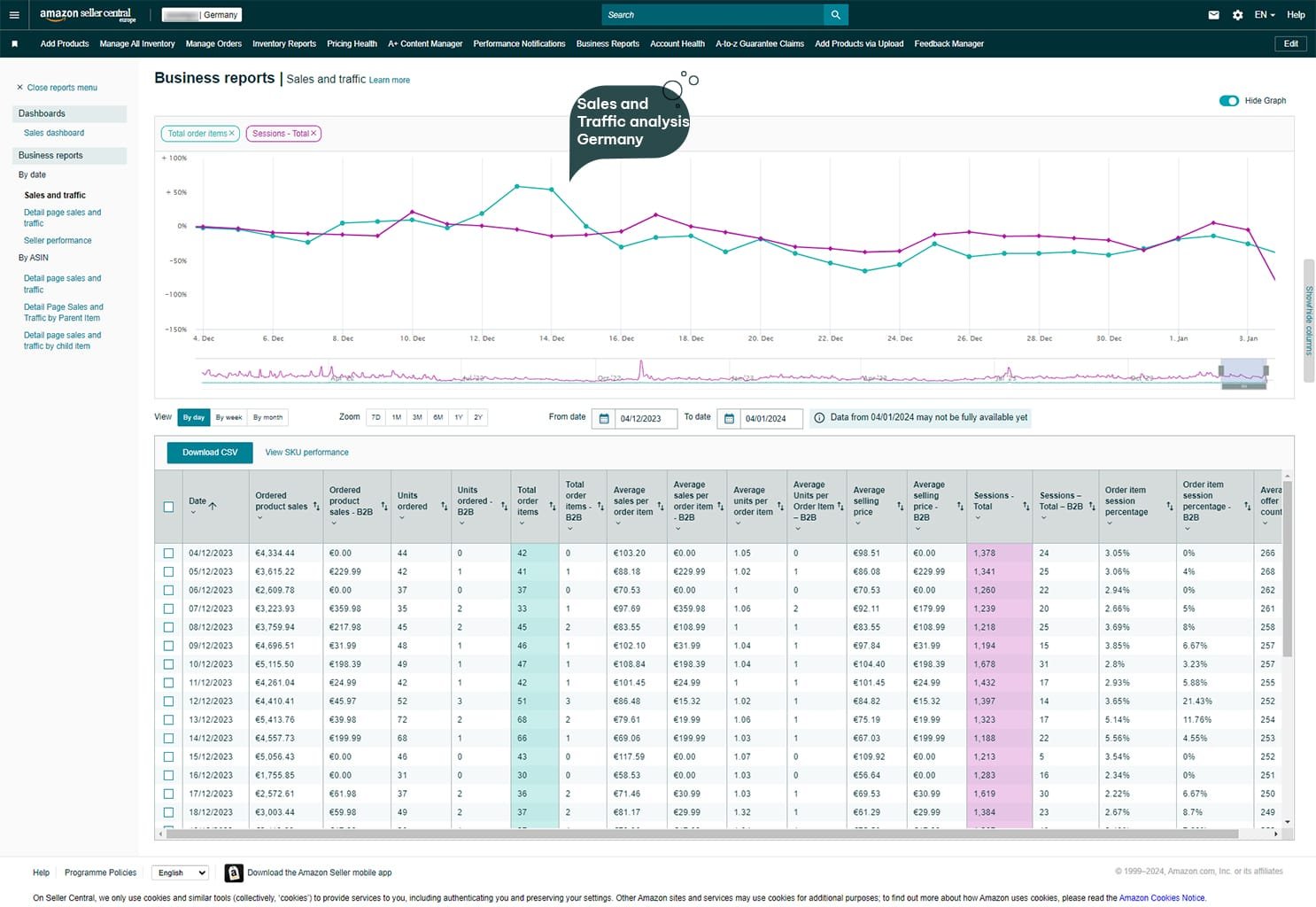
Task: Open the To date calendar icon
Action: coord(729,418)
